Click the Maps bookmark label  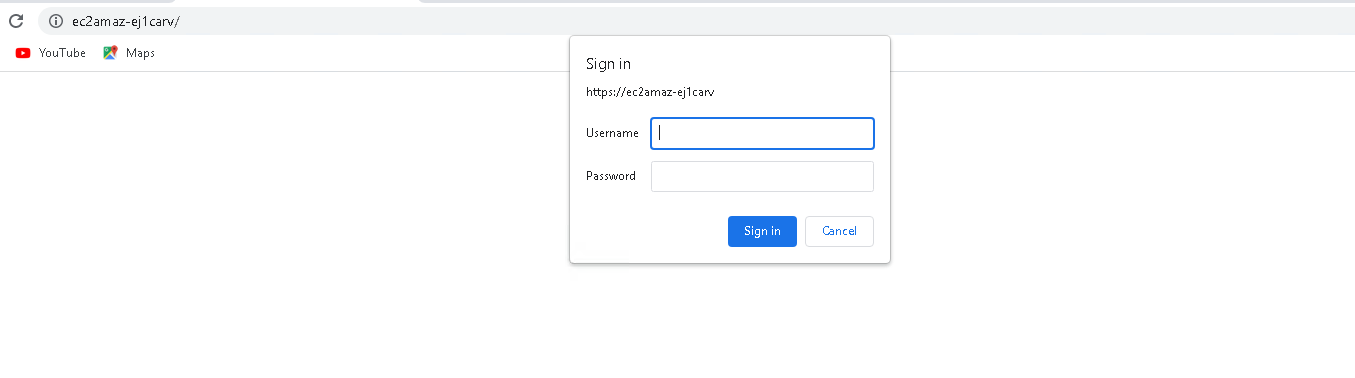140,53
